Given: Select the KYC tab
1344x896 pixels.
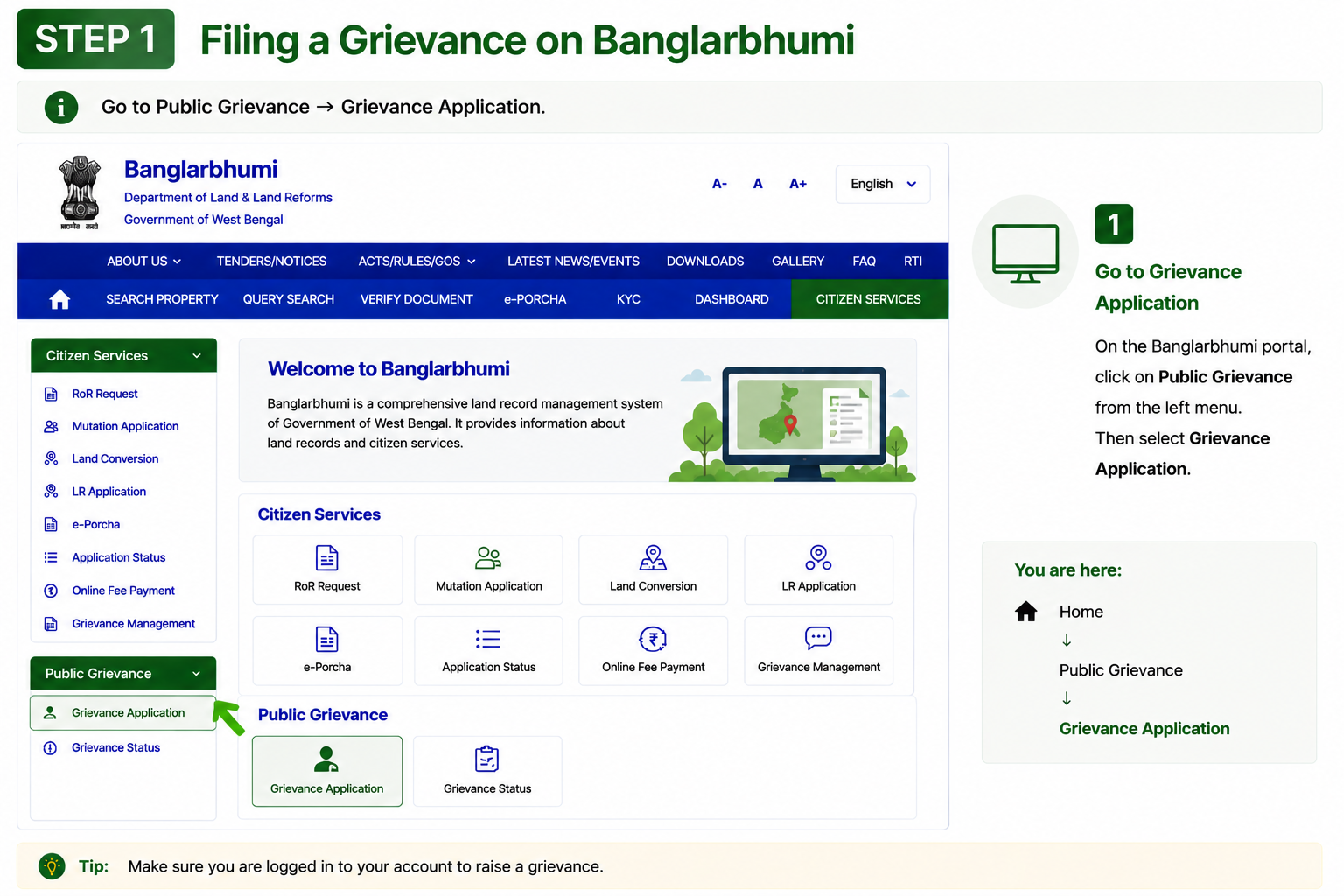Looking at the screenshot, I should point(628,299).
